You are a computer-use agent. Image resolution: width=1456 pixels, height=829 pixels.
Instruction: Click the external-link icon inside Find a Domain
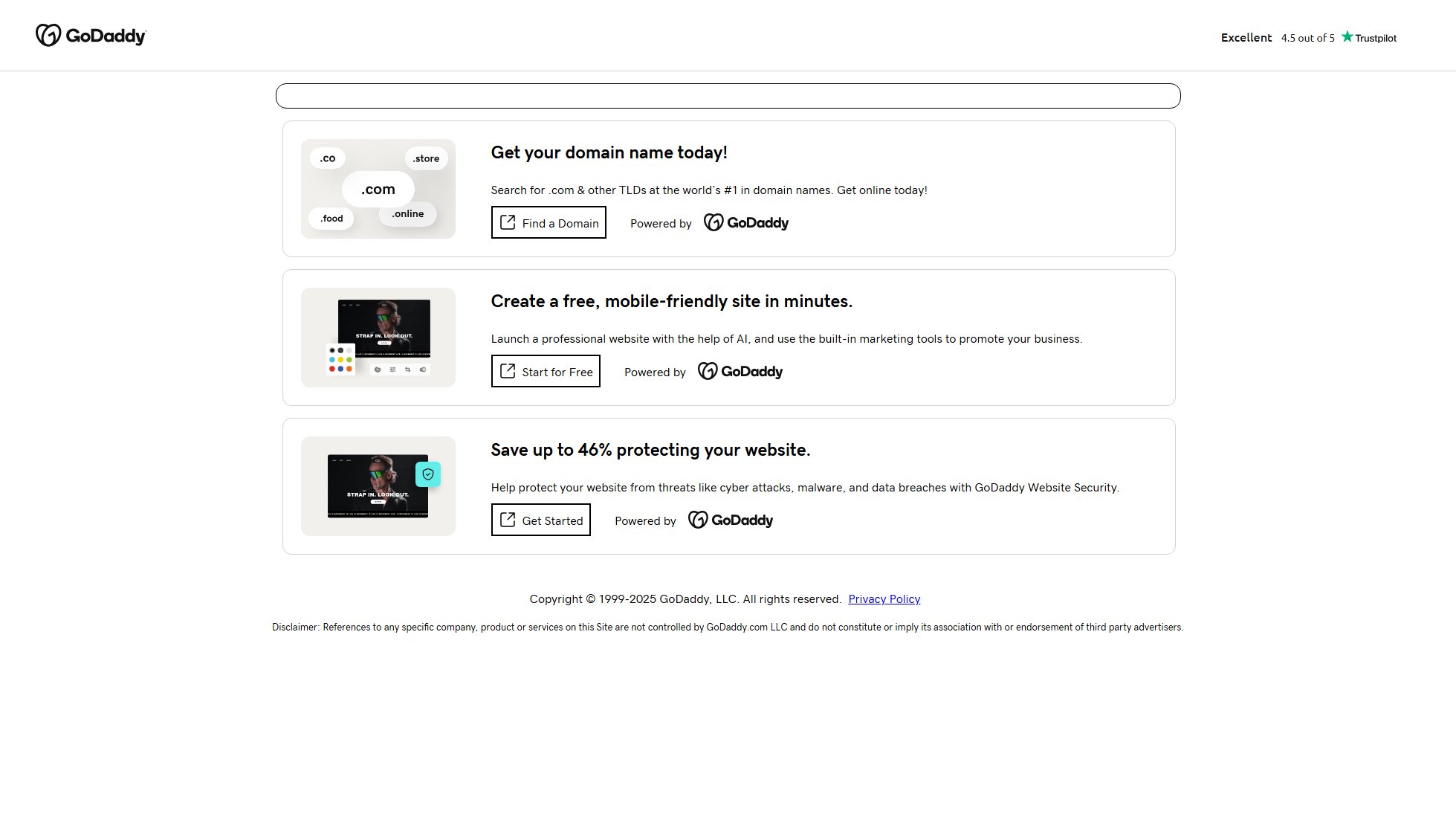point(508,222)
